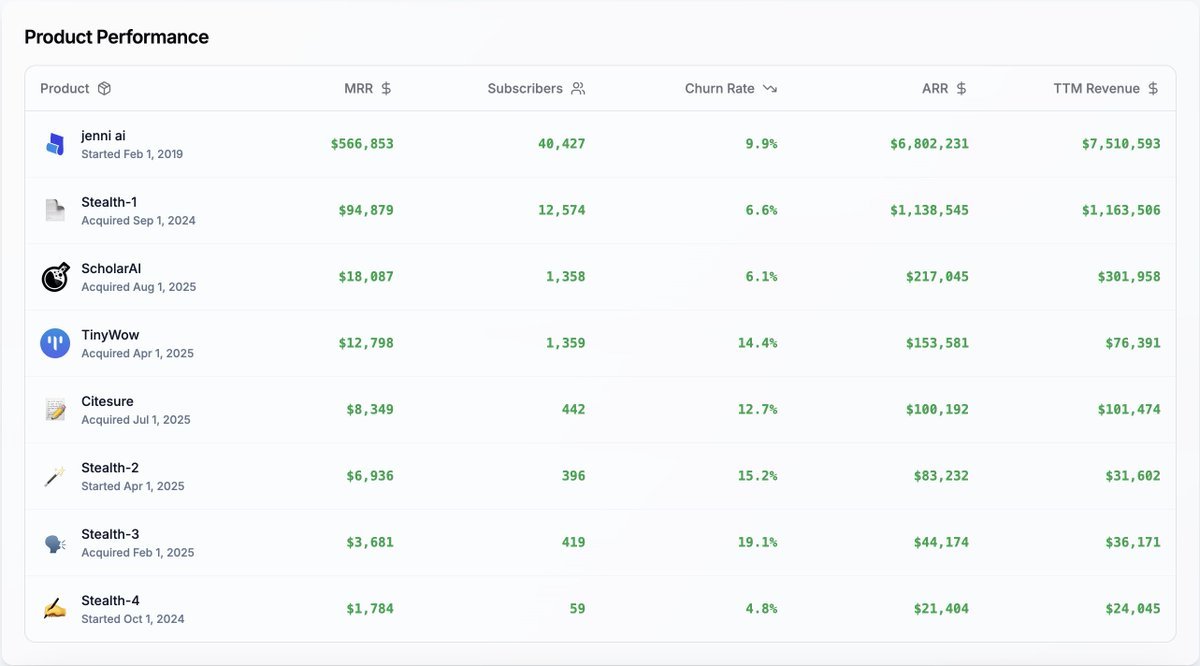Click the Stealth-1 document icon

click(x=55, y=210)
